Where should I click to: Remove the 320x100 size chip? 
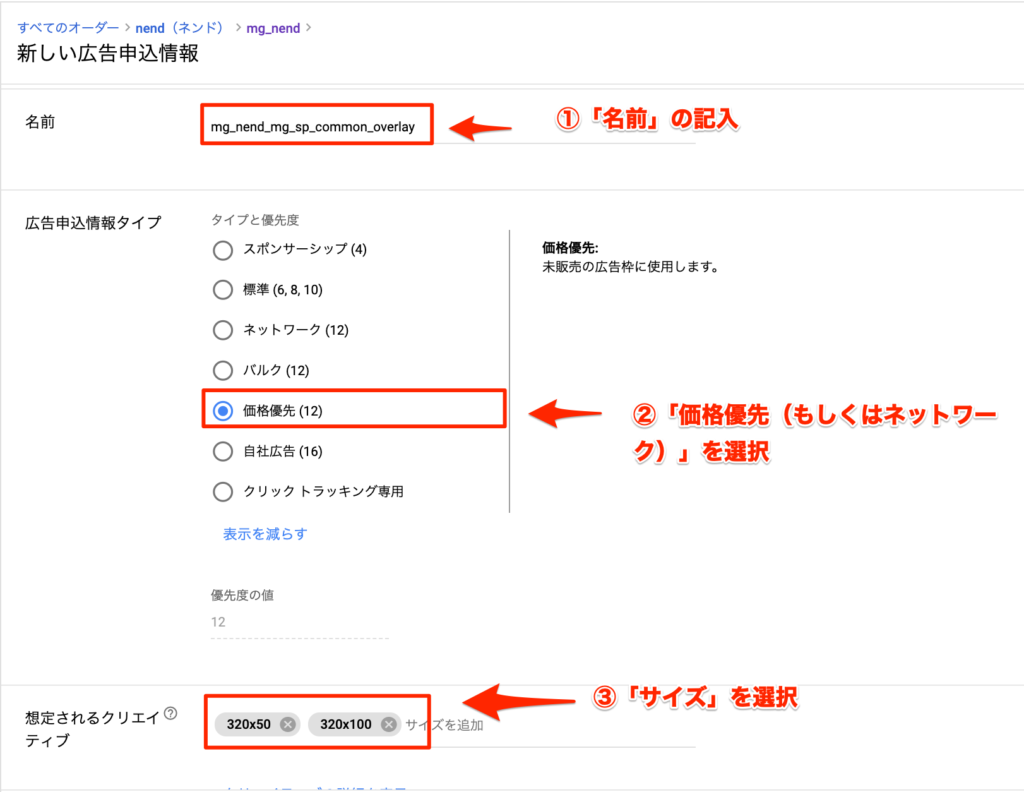pos(389,724)
